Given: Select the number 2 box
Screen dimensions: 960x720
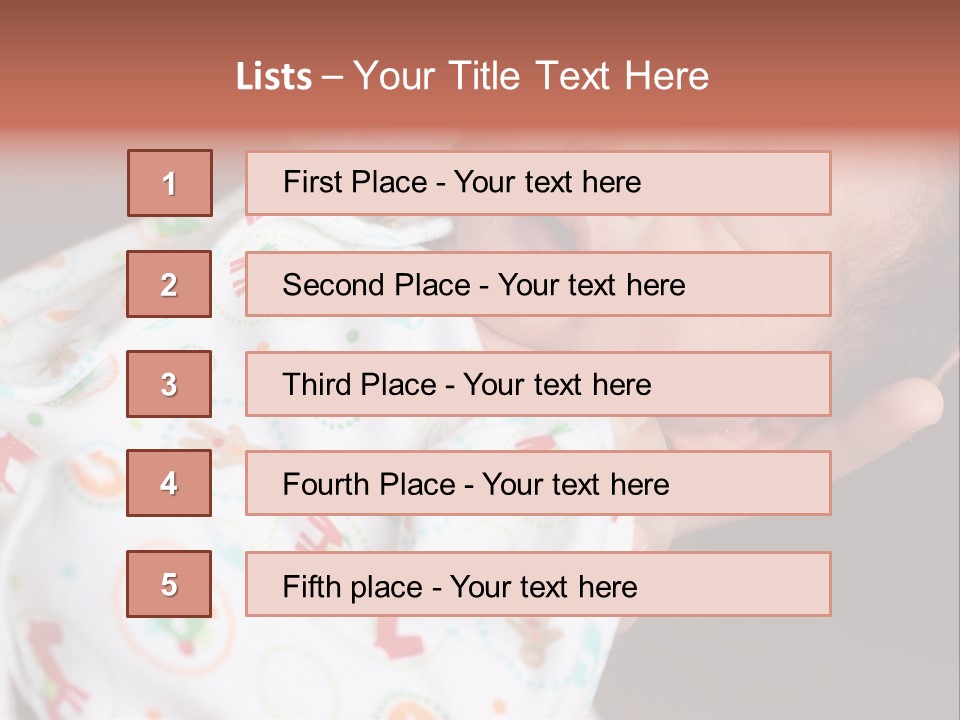Looking at the screenshot, I should click(x=169, y=284).
